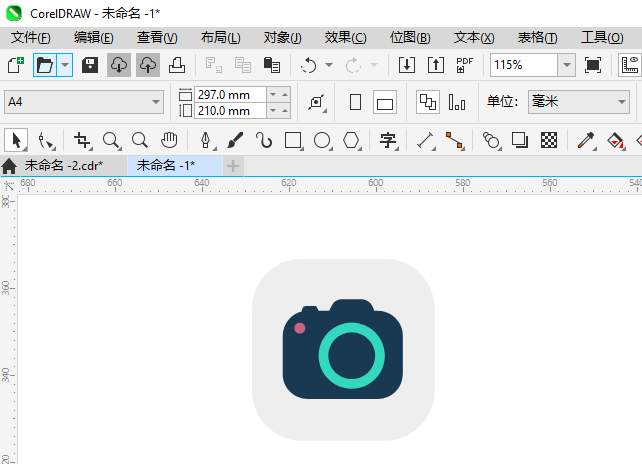Image resolution: width=642 pixels, height=464 pixels.
Task: Select the Crop tool
Action: click(x=82, y=140)
